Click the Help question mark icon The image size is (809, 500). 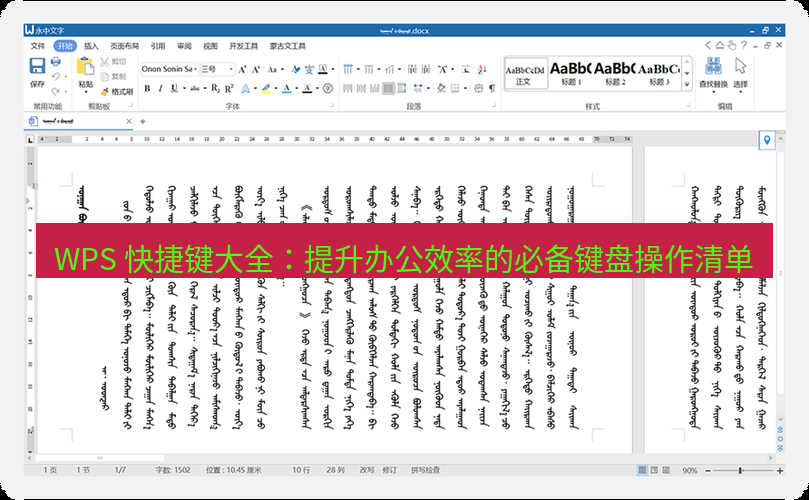pyautogui.click(x=743, y=45)
